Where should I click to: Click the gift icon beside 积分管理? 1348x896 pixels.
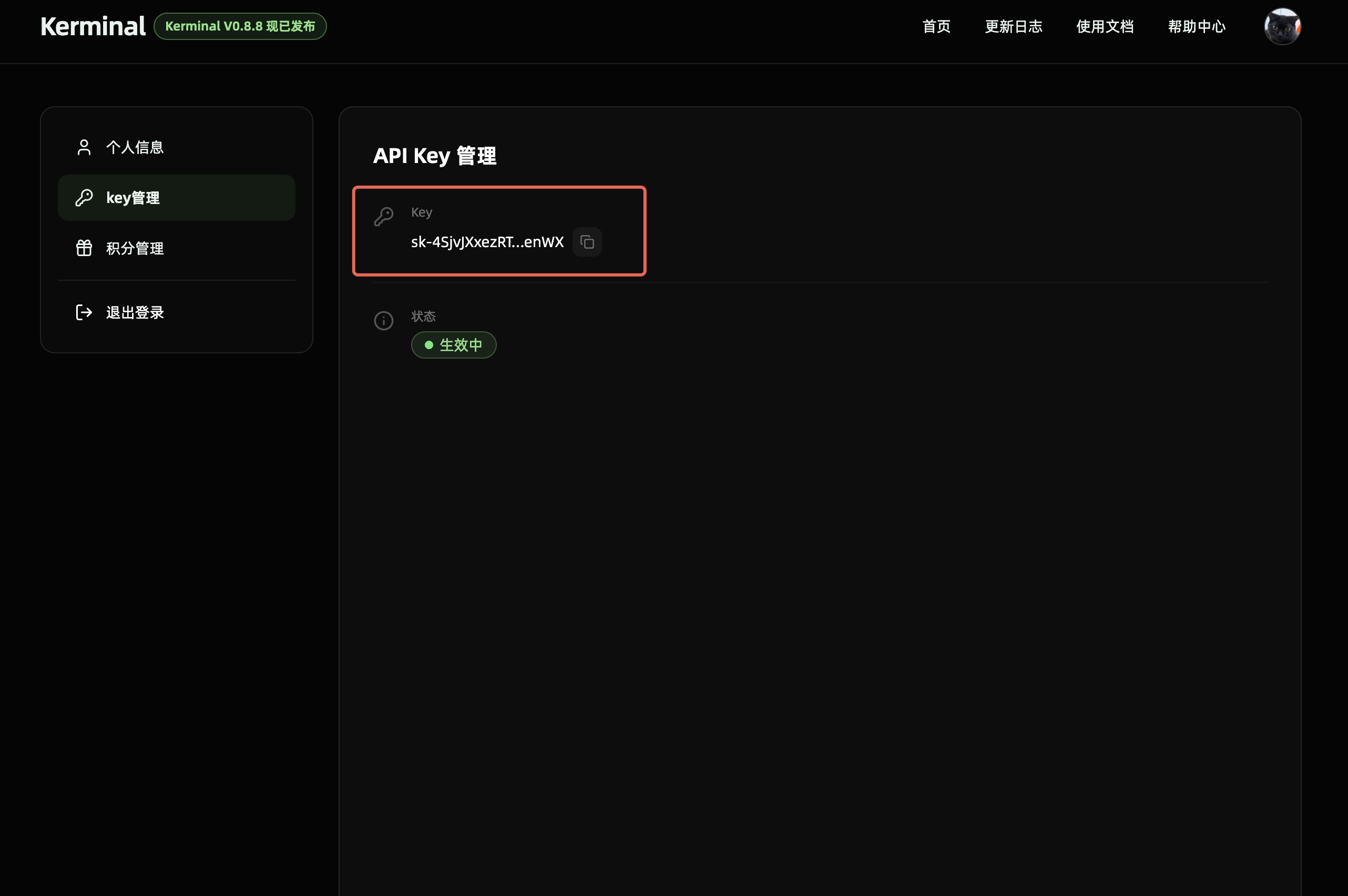tap(84, 248)
